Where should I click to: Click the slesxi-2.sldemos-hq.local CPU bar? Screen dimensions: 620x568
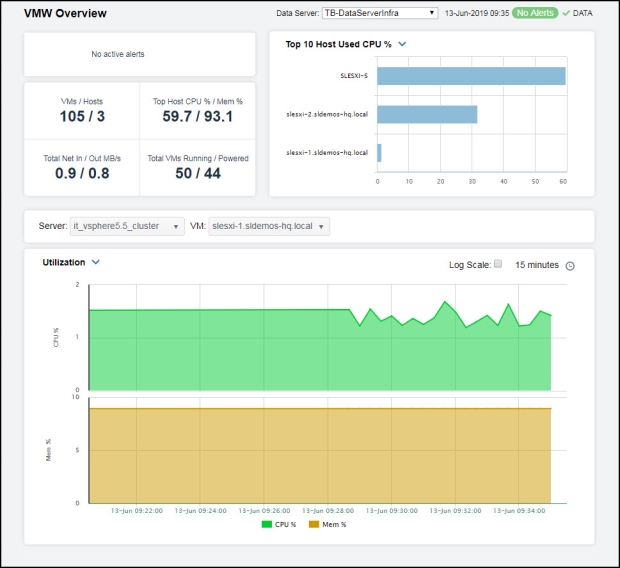pyautogui.click(x=427, y=114)
